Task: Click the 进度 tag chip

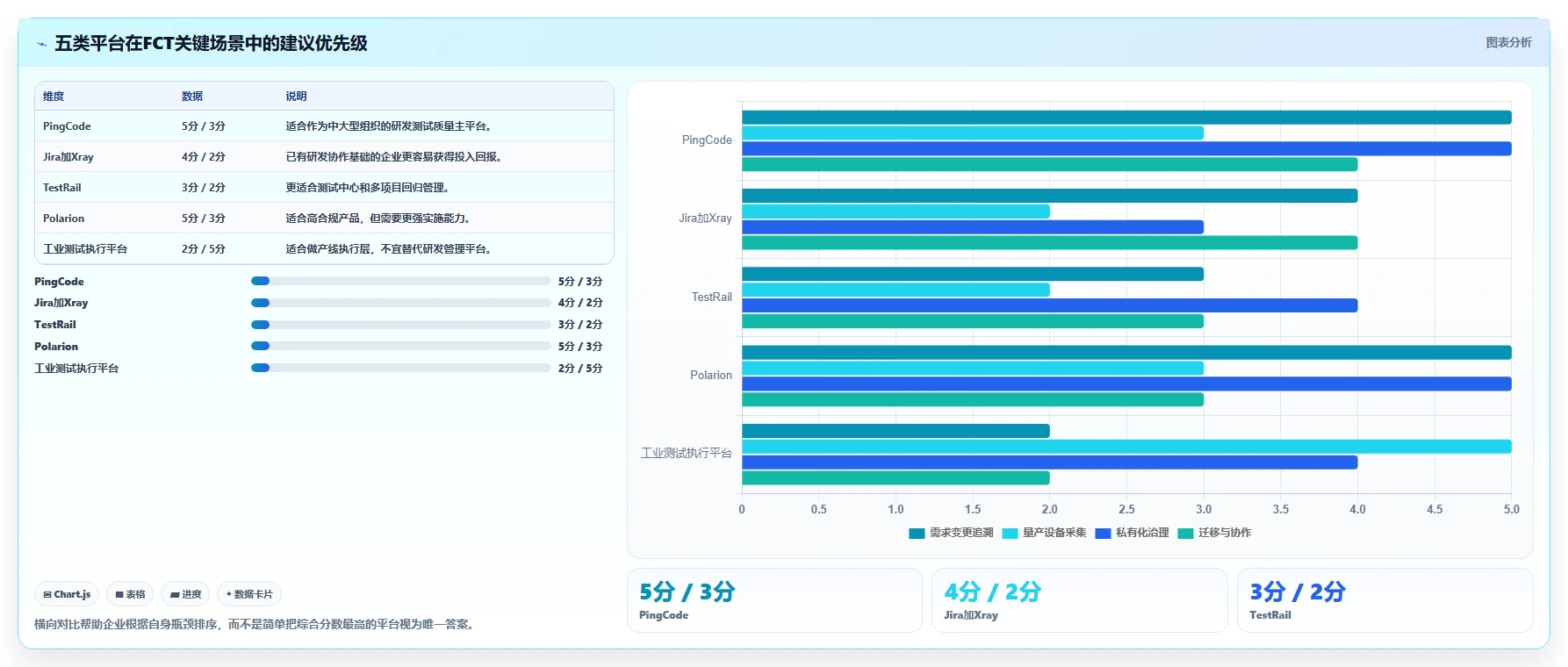Action: (x=185, y=594)
